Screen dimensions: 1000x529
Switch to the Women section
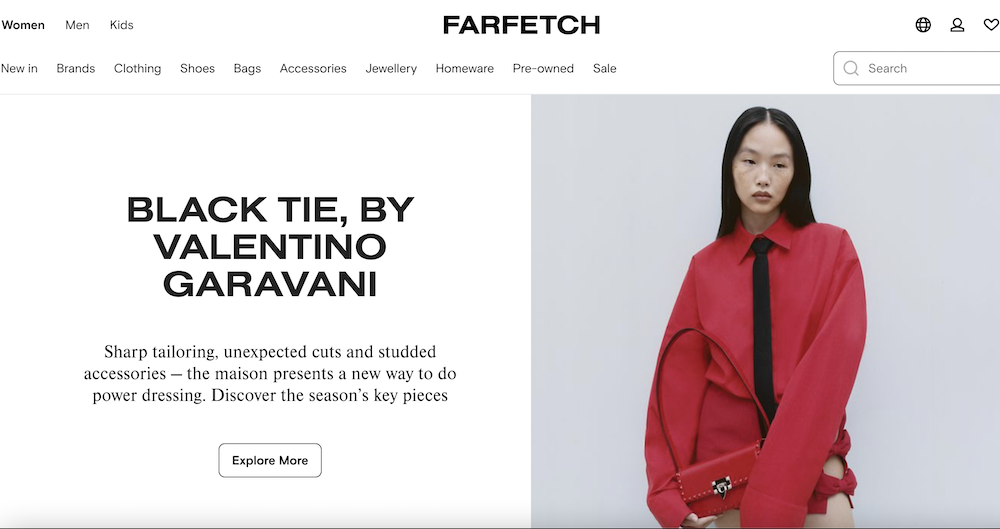tap(23, 25)
